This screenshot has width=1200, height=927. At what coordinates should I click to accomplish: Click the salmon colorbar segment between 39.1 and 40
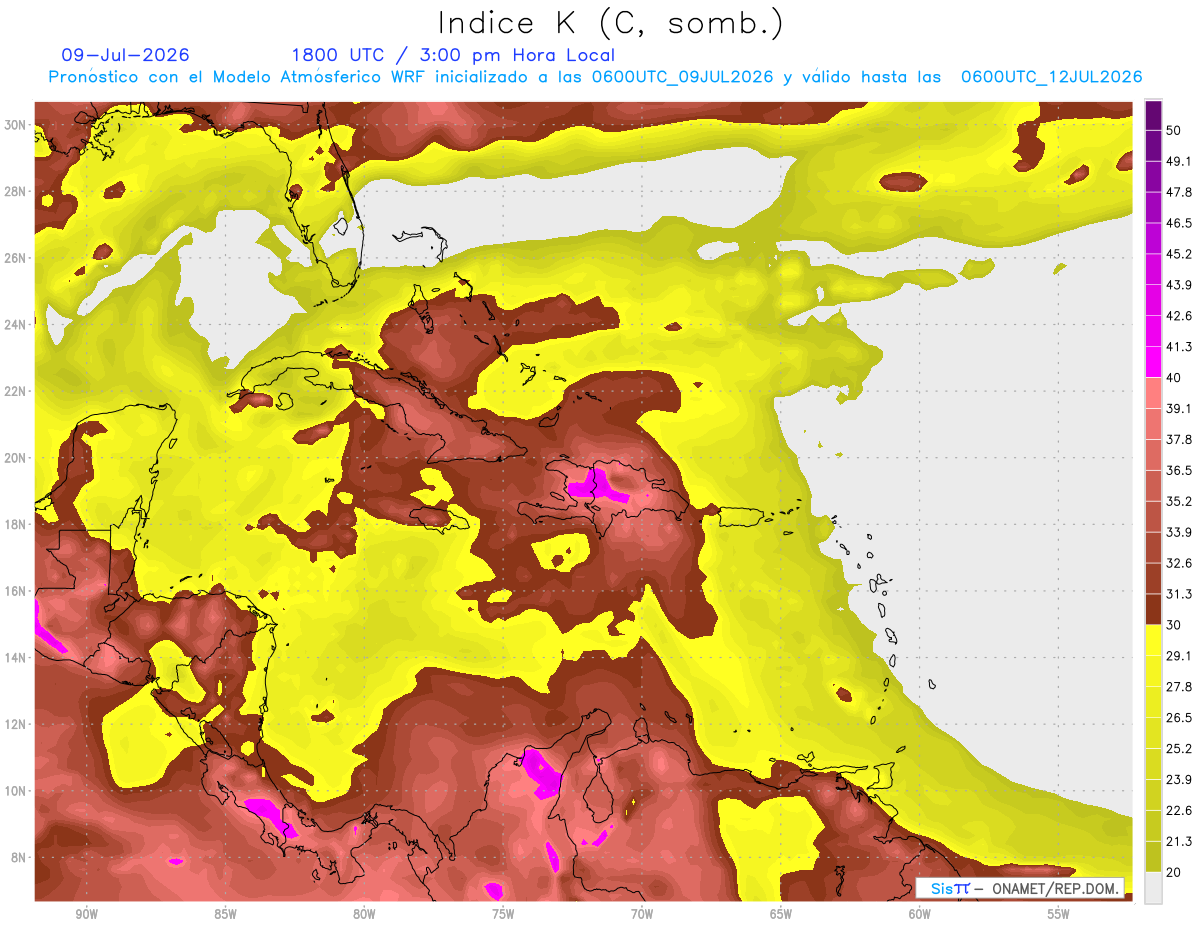[x=1154, y=393]
